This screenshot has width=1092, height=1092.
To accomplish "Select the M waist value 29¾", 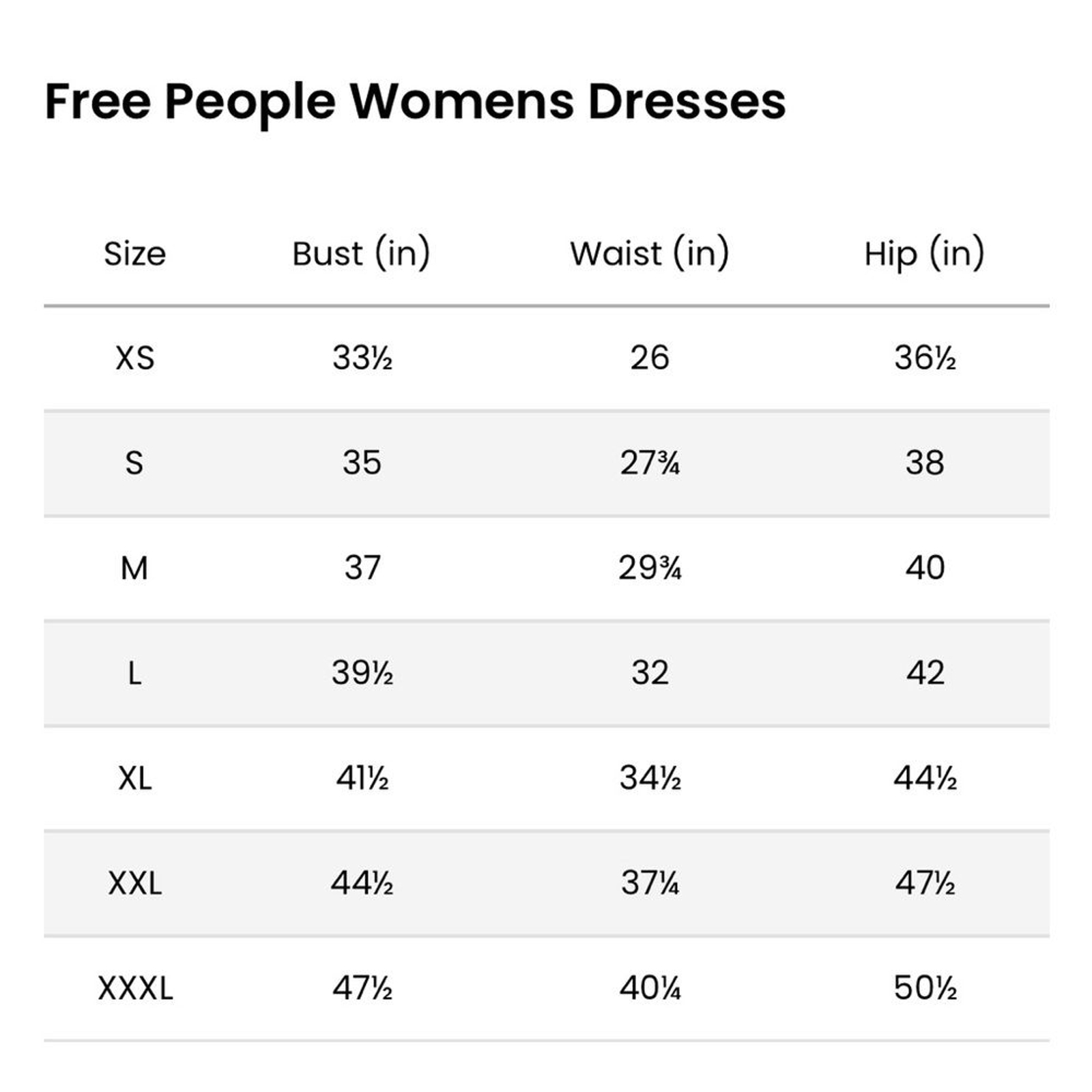I will [649, 569].
